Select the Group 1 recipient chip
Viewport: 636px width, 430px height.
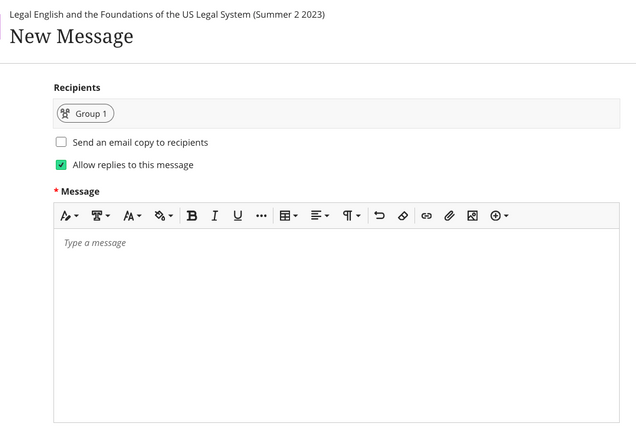click(x=85, y=114)
